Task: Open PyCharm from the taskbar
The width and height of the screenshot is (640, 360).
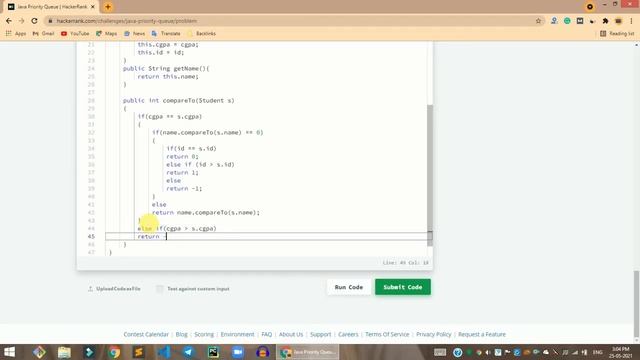Action: (213, 352)
